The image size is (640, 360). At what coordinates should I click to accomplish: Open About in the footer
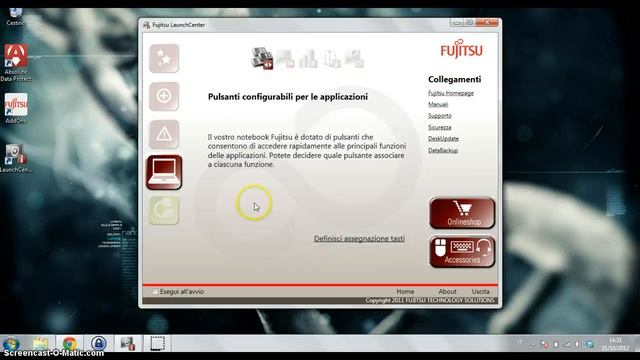tap(447, 291)
